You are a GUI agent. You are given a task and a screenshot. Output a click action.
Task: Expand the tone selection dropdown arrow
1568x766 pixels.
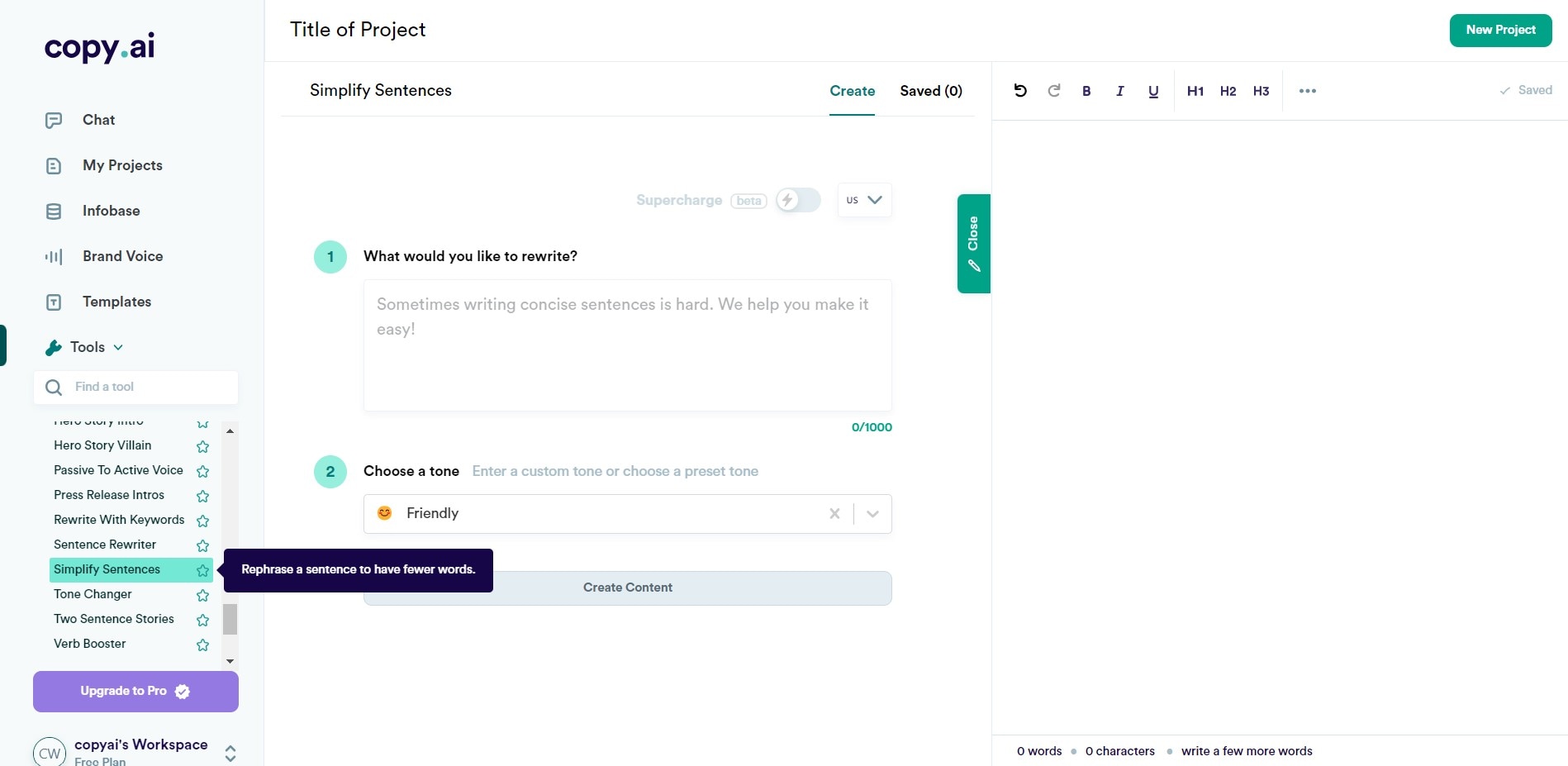(872, 514)
